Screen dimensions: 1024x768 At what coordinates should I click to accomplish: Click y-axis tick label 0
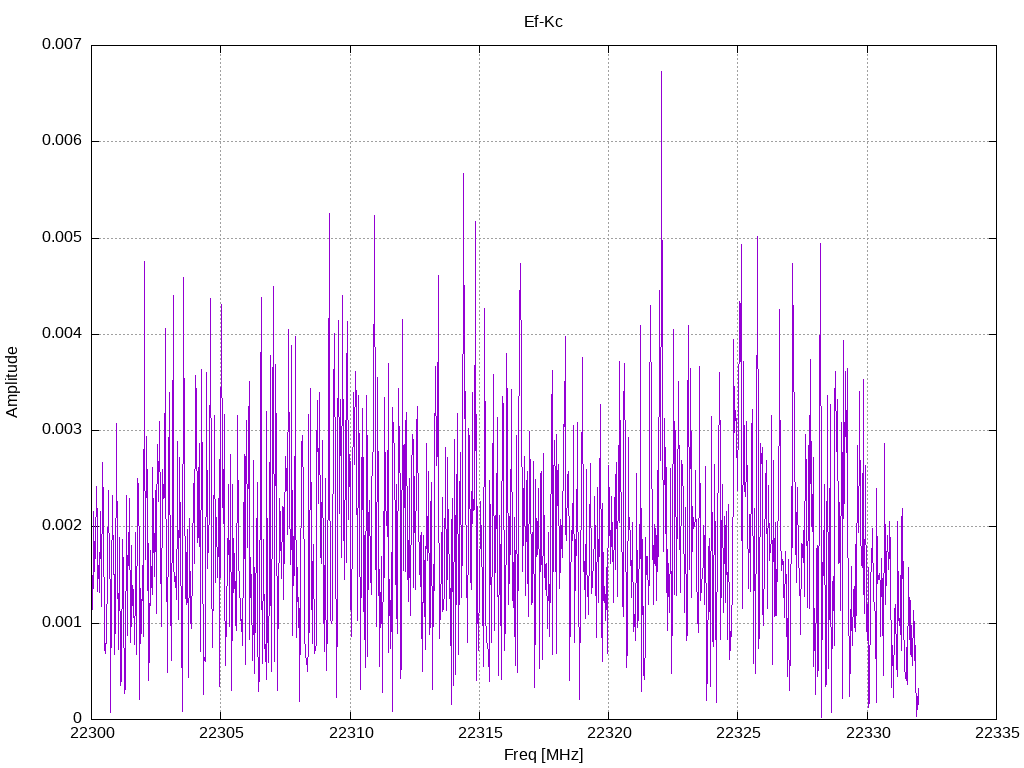pyautogui.click(x=78, y=718)
